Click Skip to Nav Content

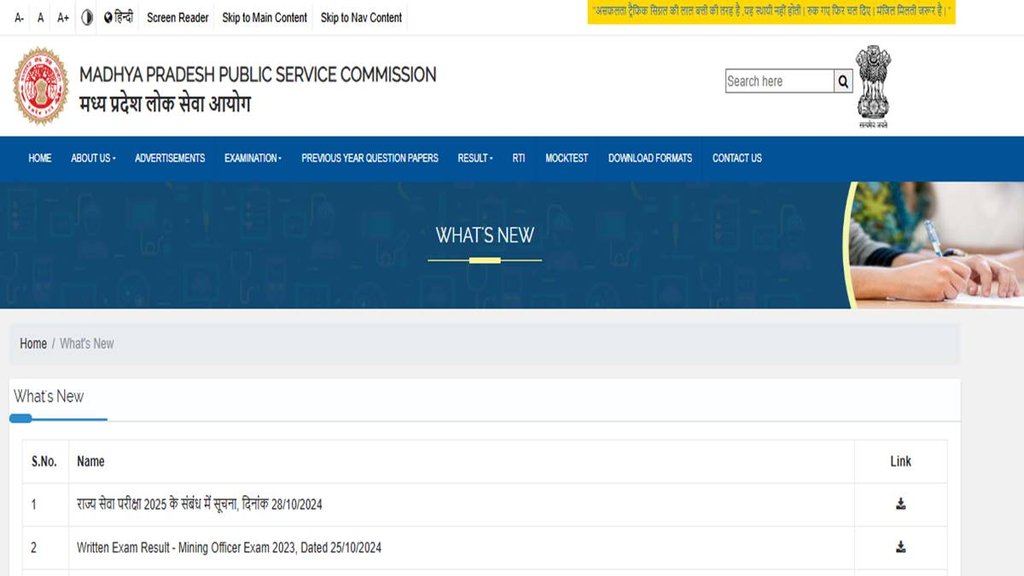pos(361,18)
